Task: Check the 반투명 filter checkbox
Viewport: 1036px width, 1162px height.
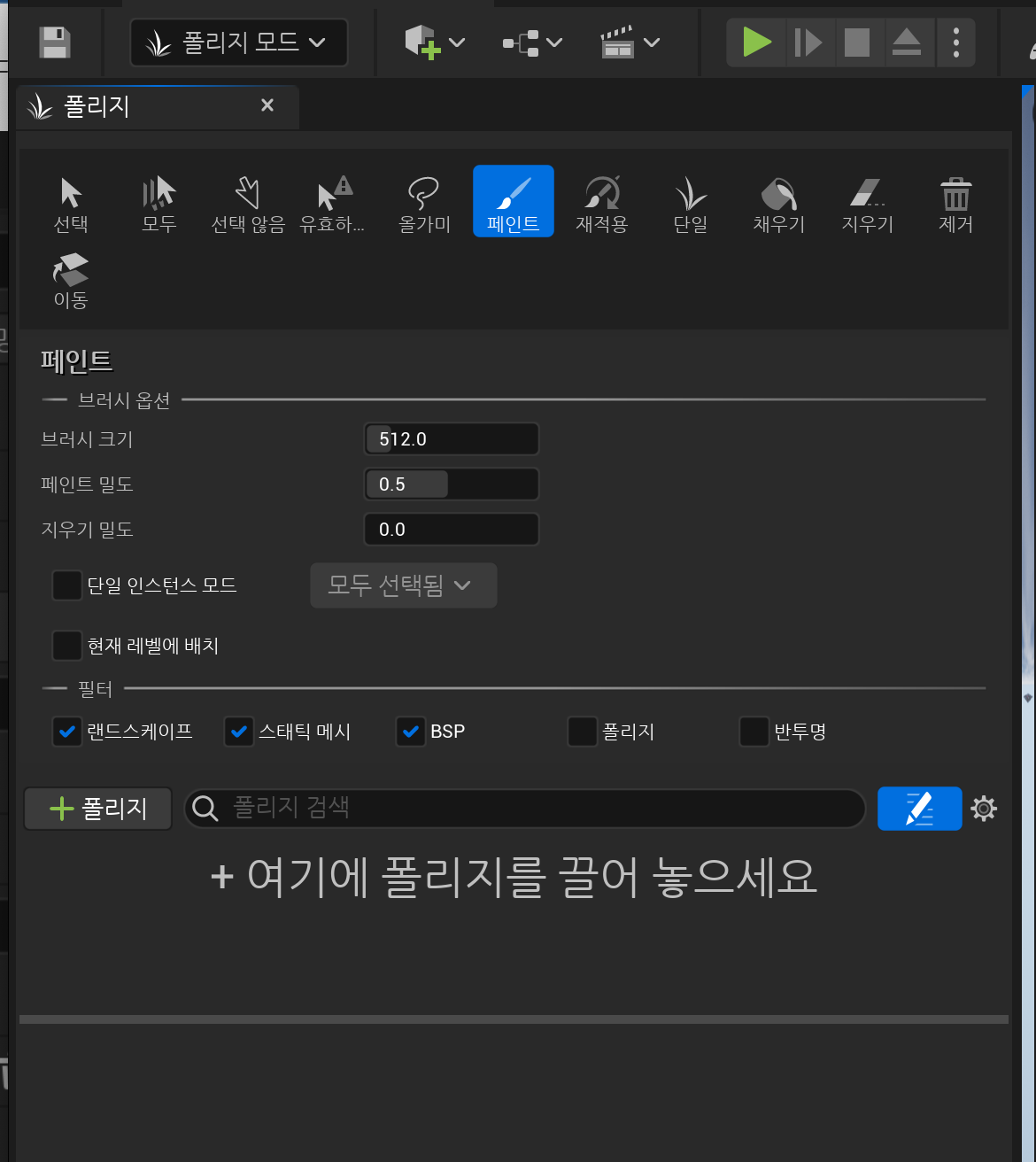Action: click(754, 732)
